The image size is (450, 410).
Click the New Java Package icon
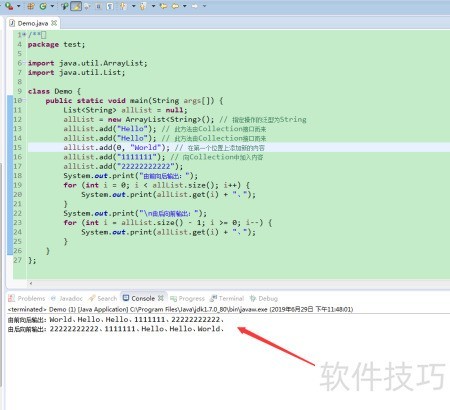(31, 6)
